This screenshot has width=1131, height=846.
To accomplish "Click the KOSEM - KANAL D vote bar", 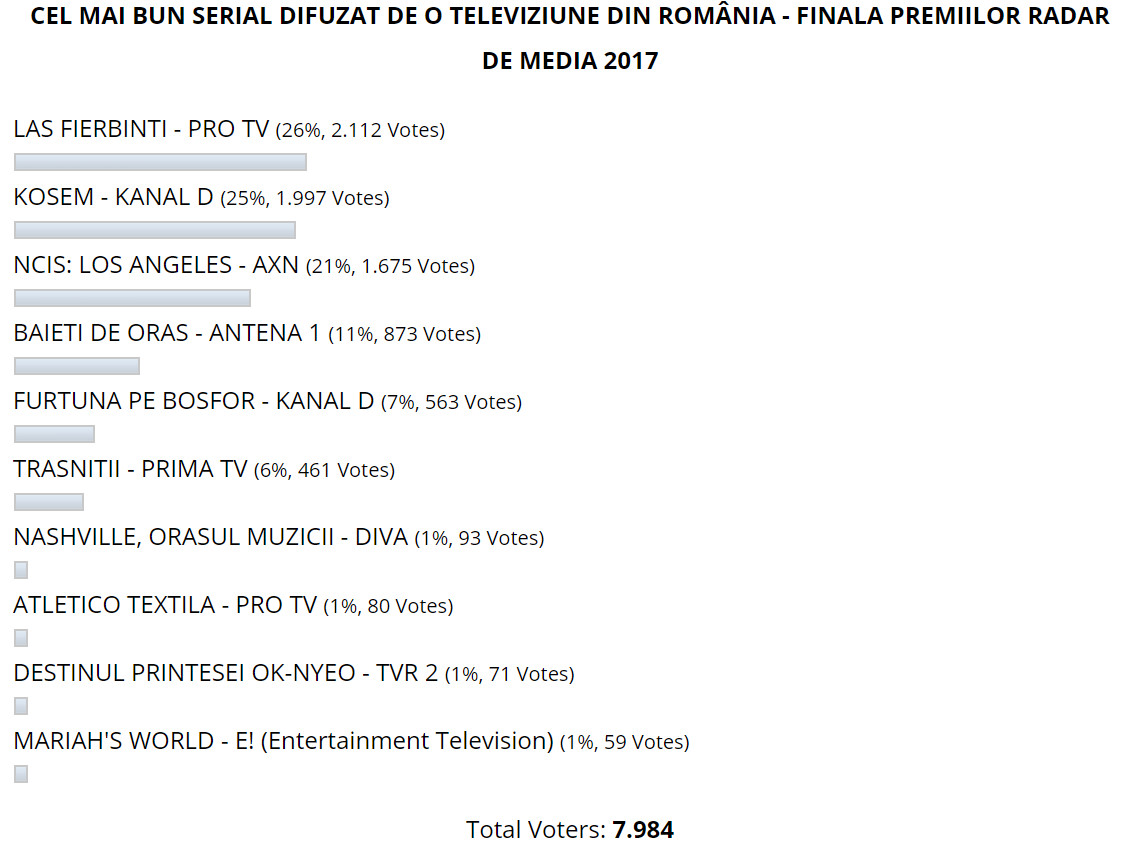I will pos(154,230).
